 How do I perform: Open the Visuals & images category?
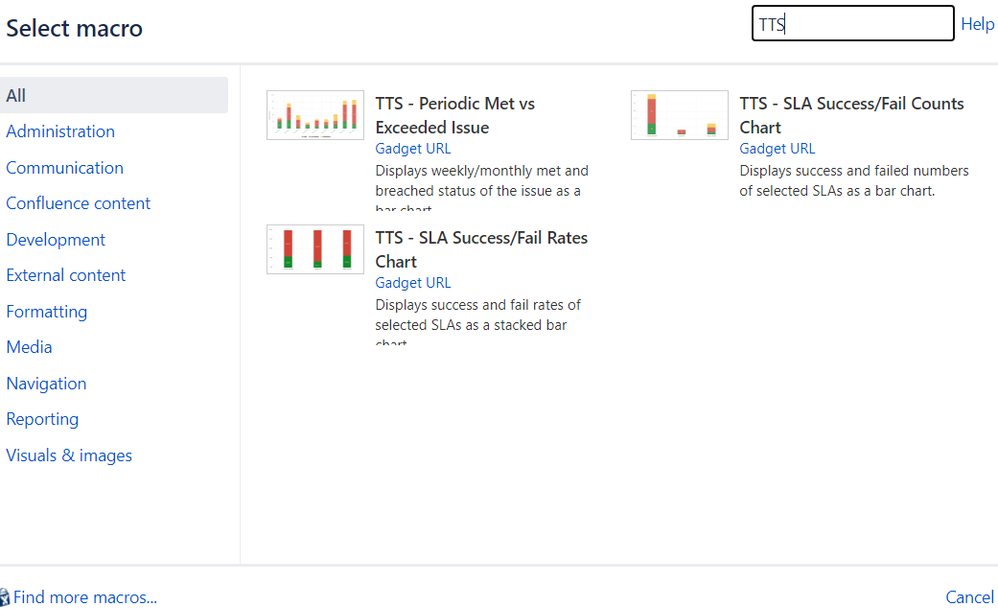click(x=69, y=456)
